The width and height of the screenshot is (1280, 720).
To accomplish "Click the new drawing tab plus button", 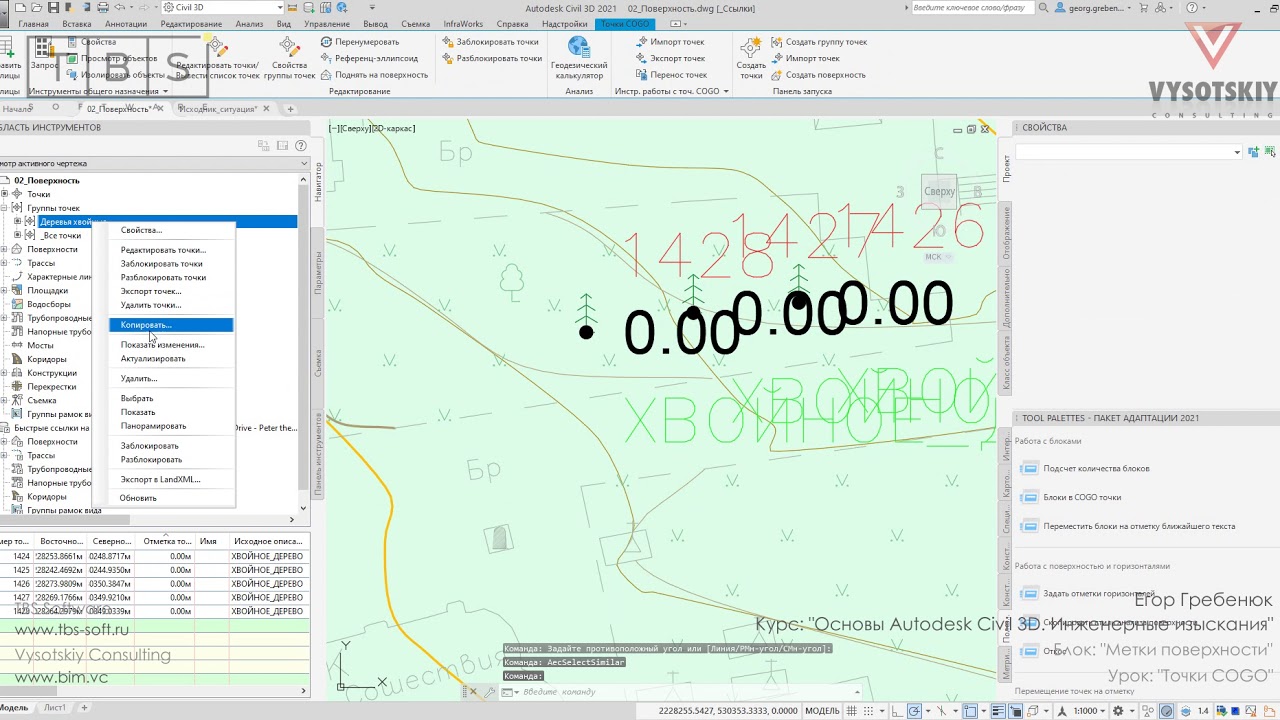I will [x=290, y=108].
